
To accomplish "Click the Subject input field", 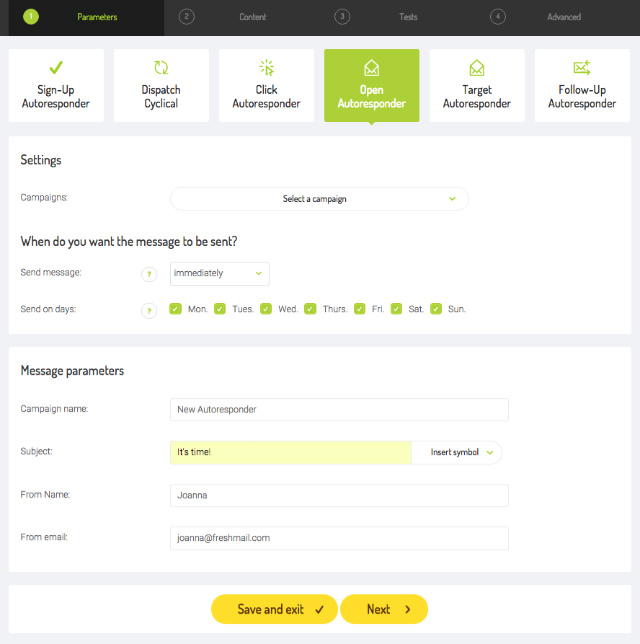I will pyautogui.click(x=291, y=452).
